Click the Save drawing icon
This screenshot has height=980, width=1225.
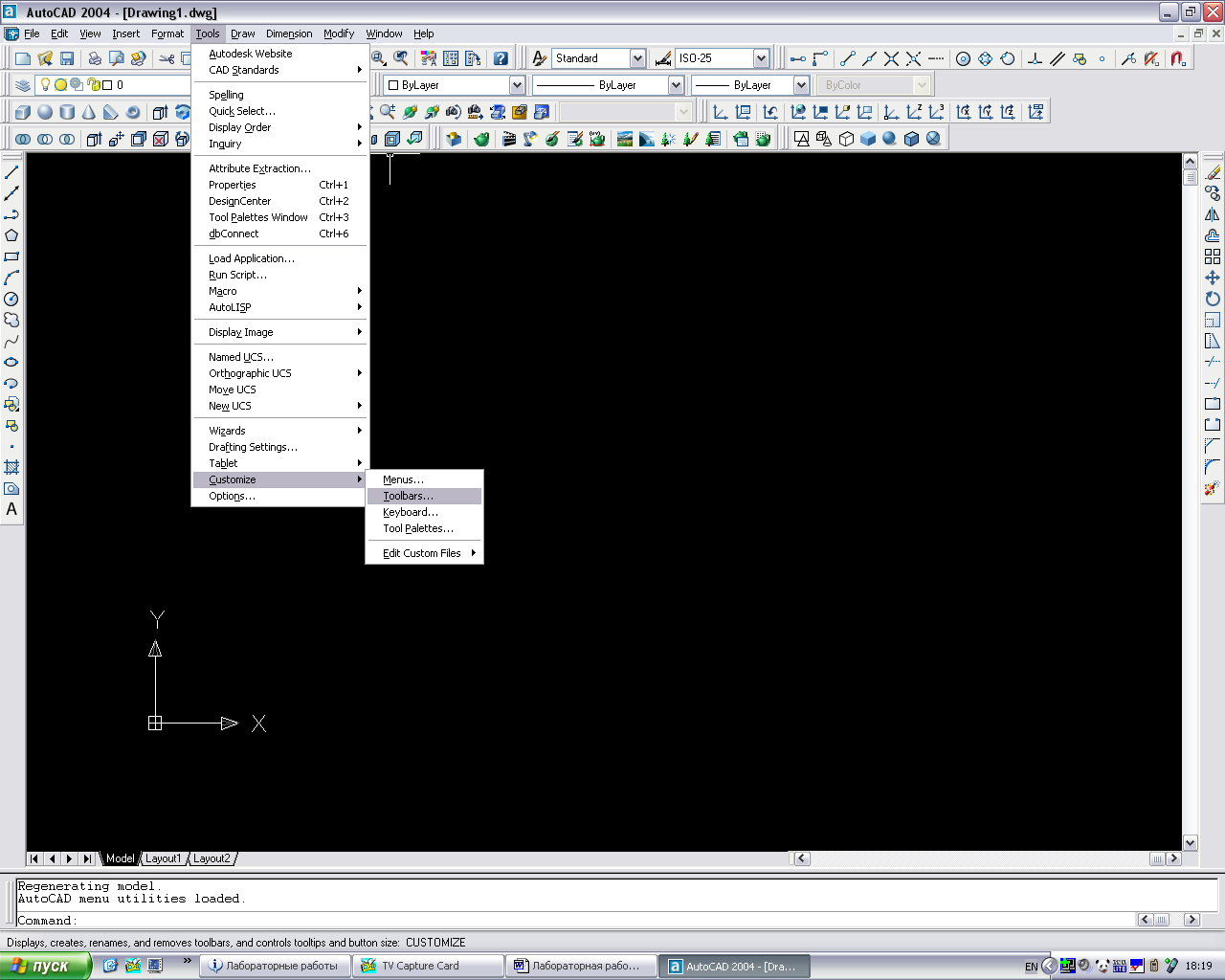[x=67, y=58]
